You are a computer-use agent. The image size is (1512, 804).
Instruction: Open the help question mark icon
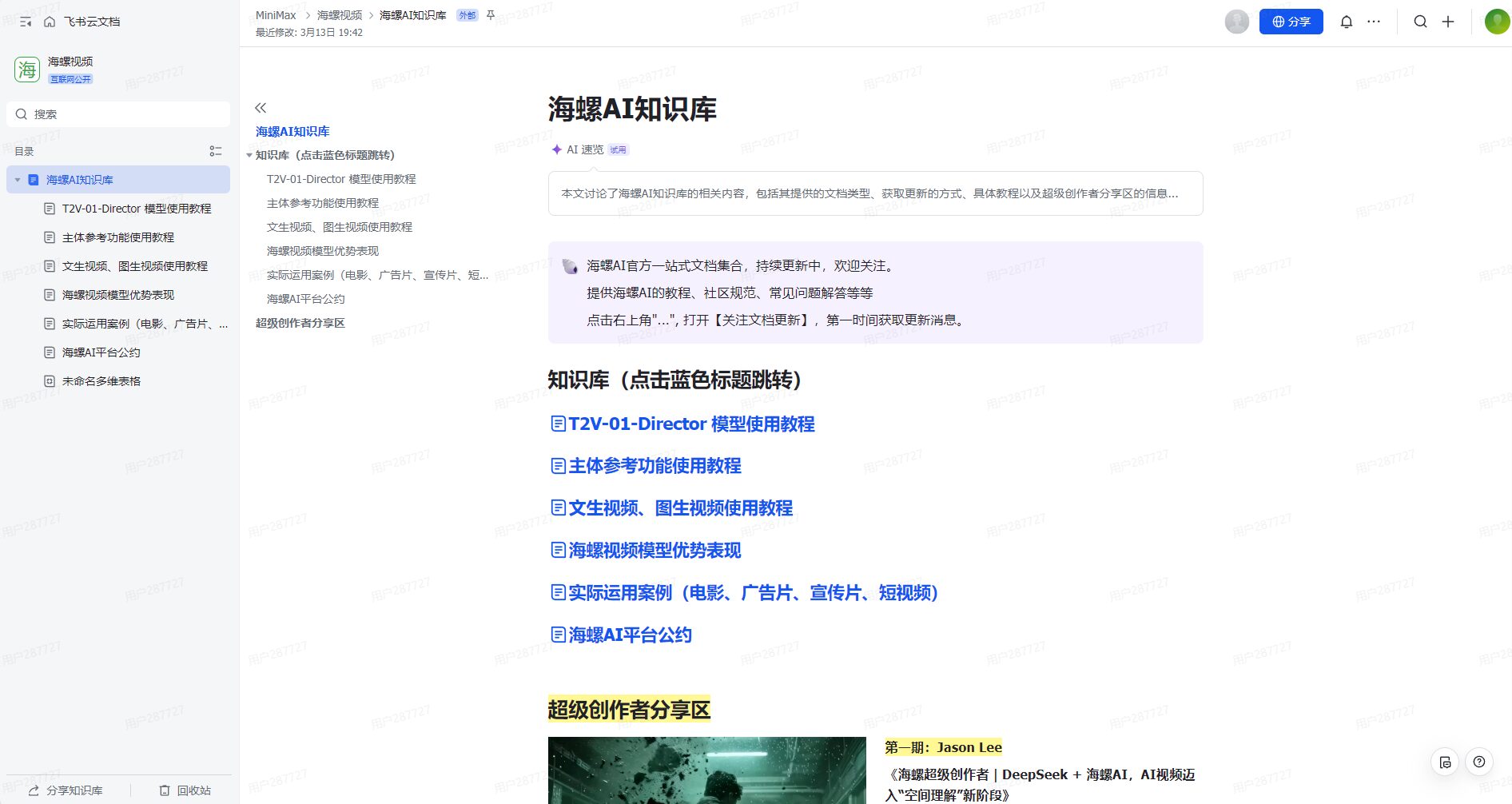(1479, 762)
